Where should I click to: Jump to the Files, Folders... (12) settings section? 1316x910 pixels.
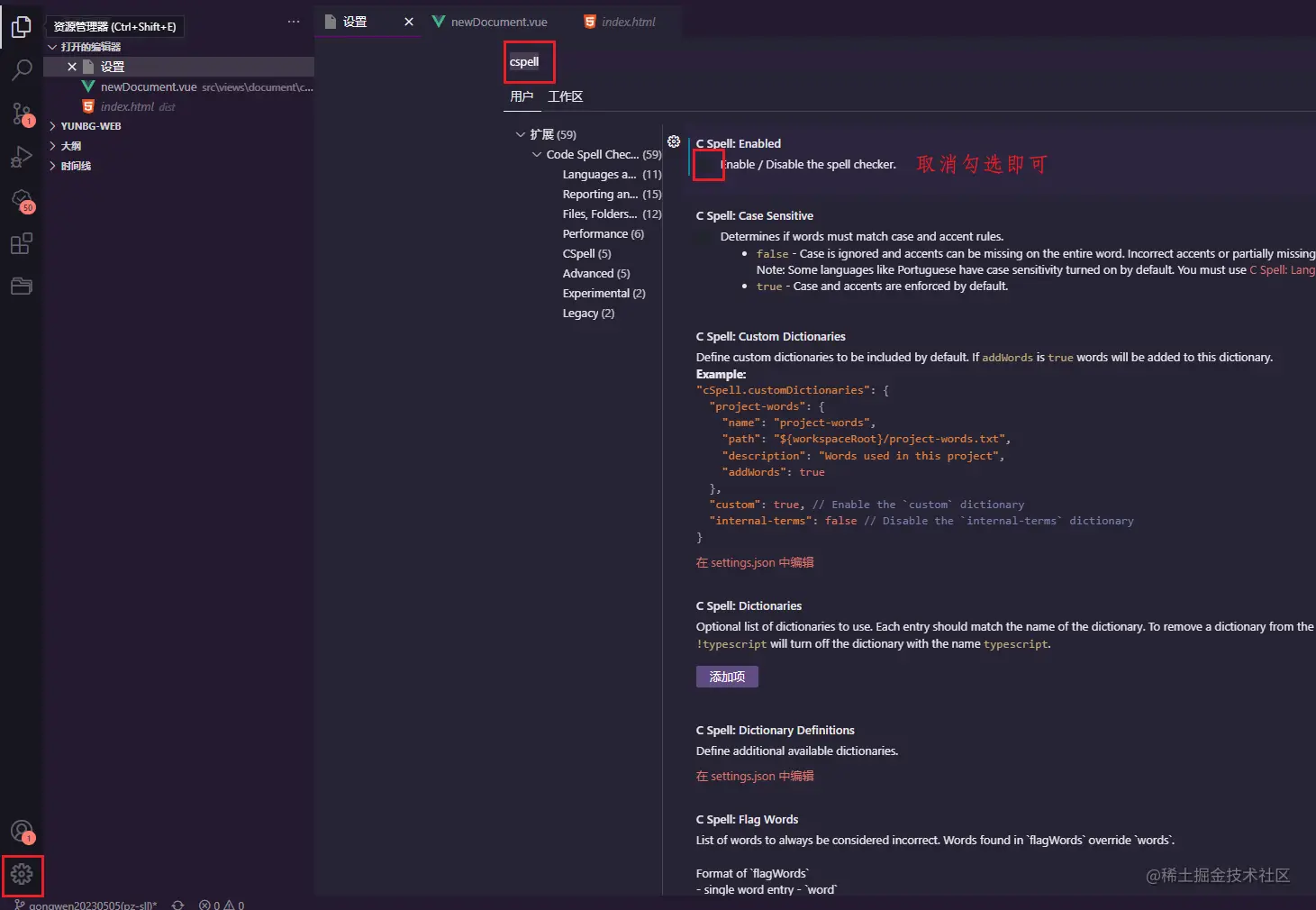point(612,214)
